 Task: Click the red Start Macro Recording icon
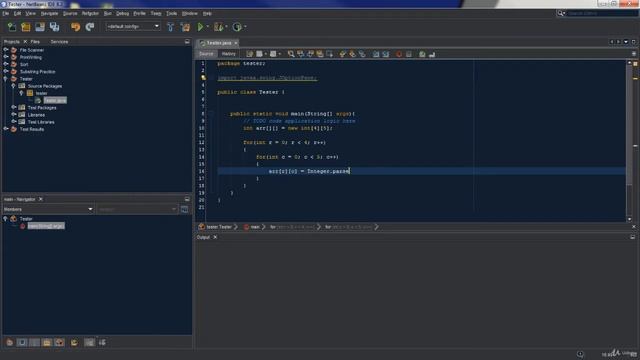(399, 54)
